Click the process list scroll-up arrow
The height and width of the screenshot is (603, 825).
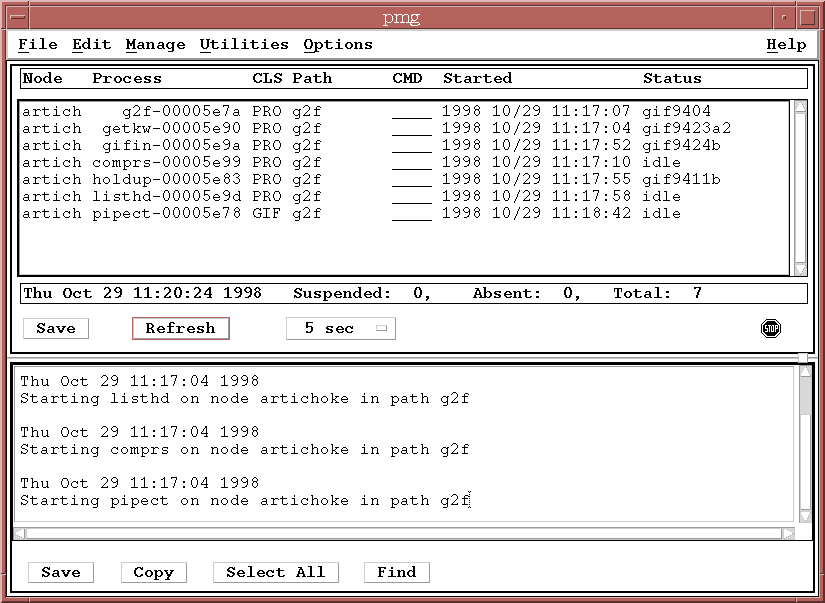tap(800, 107)
